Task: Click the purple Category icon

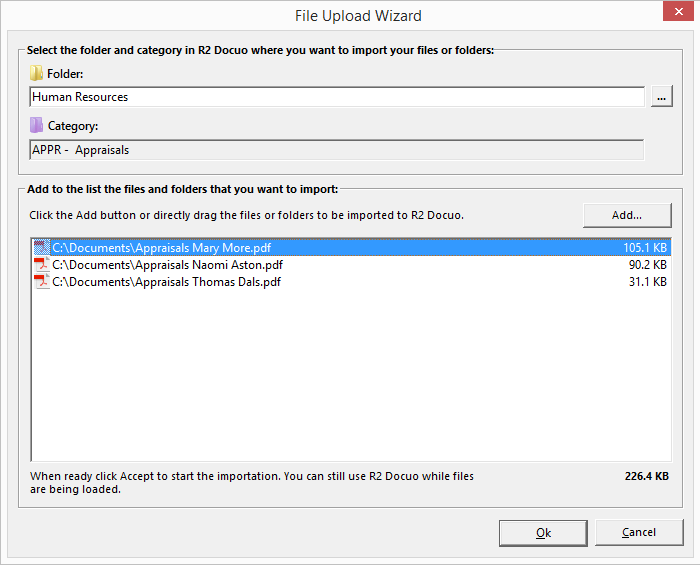Action: coord(36,125)
